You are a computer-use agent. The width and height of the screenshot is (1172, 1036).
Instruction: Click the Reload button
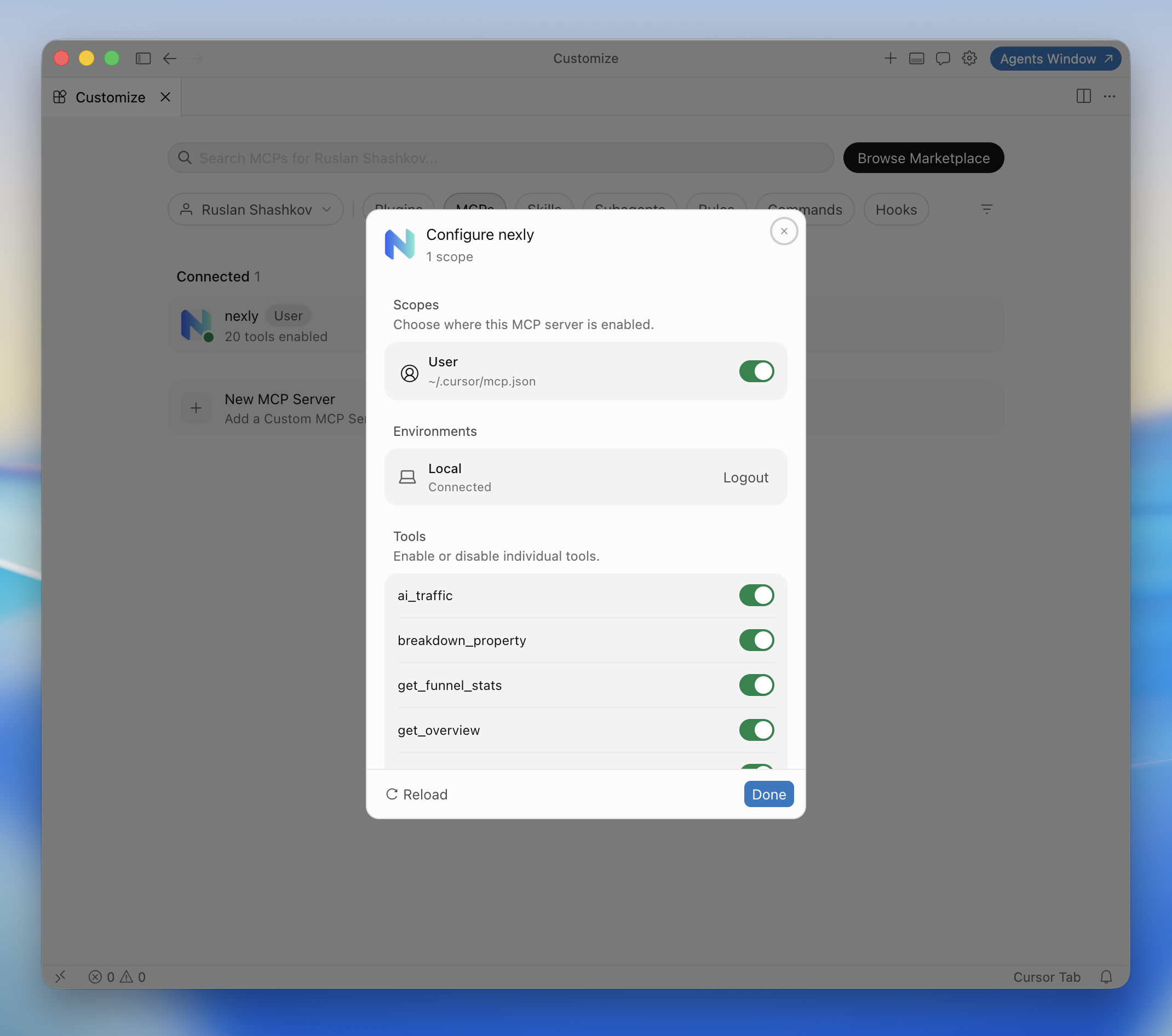pos(417,794)
